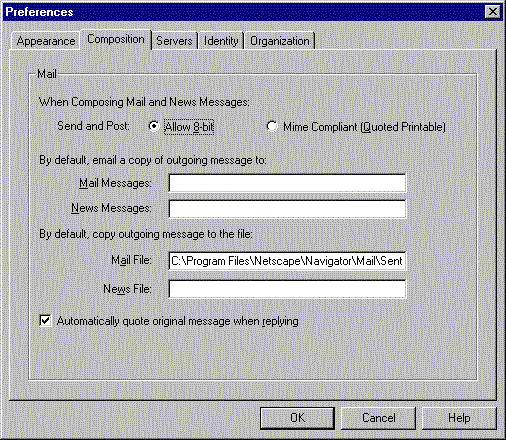Click the Preferences title bar text
The height and width of the screenshot is (440, 506).
click(39, 12)
